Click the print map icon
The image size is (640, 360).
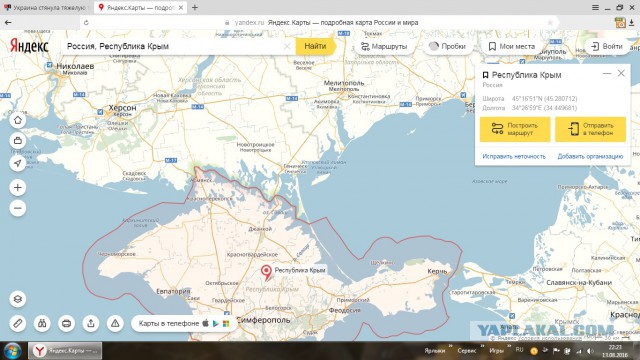tap(67, 324)
